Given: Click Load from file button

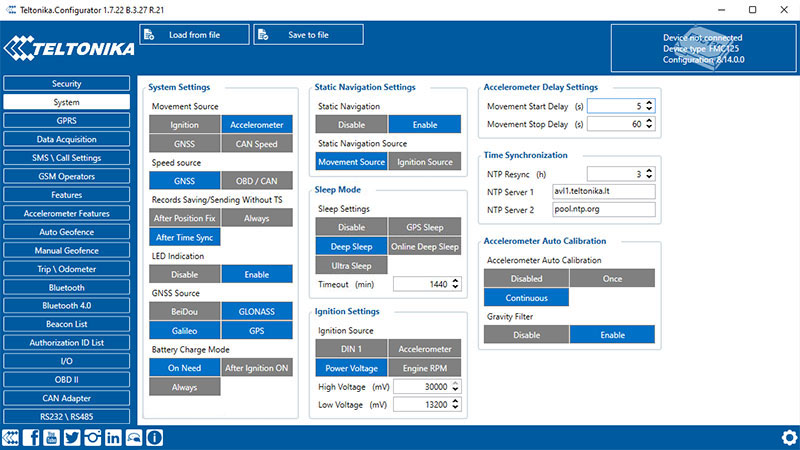Looking at the screenshot, I should pos(193,34).
